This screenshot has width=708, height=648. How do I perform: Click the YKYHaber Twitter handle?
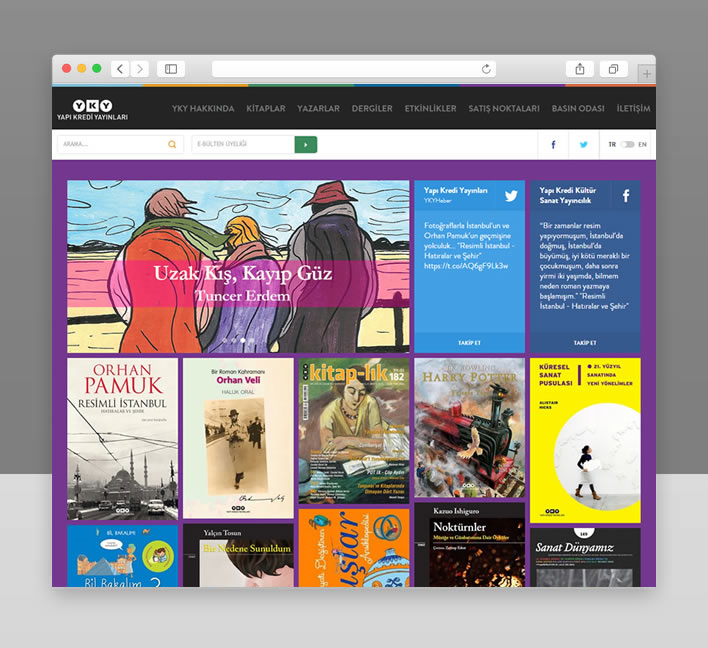coord(438,200)
